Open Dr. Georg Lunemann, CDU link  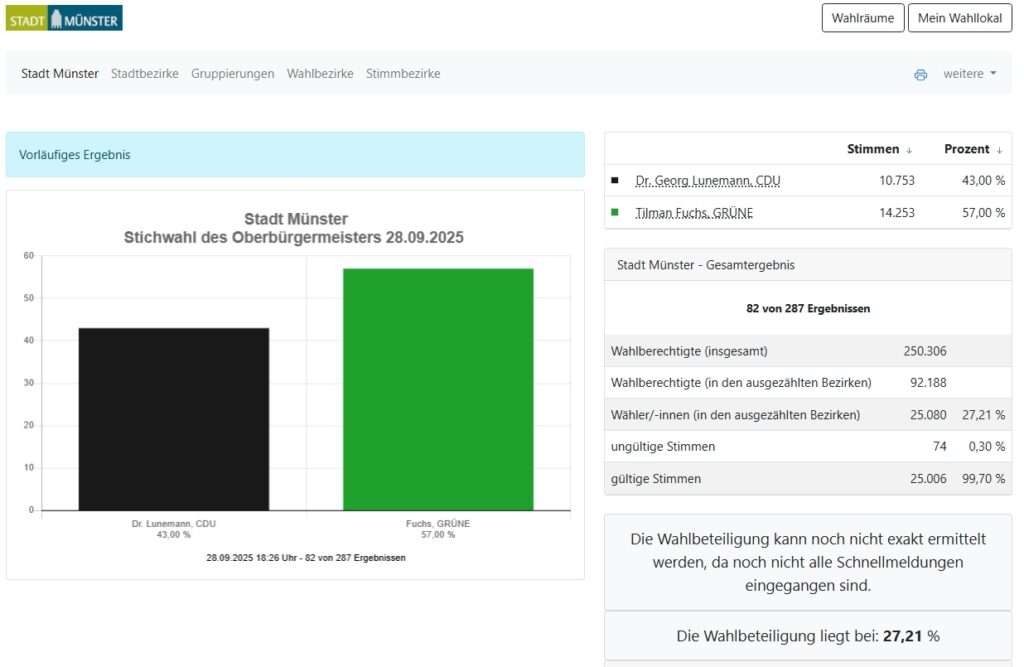coord(707,181)
